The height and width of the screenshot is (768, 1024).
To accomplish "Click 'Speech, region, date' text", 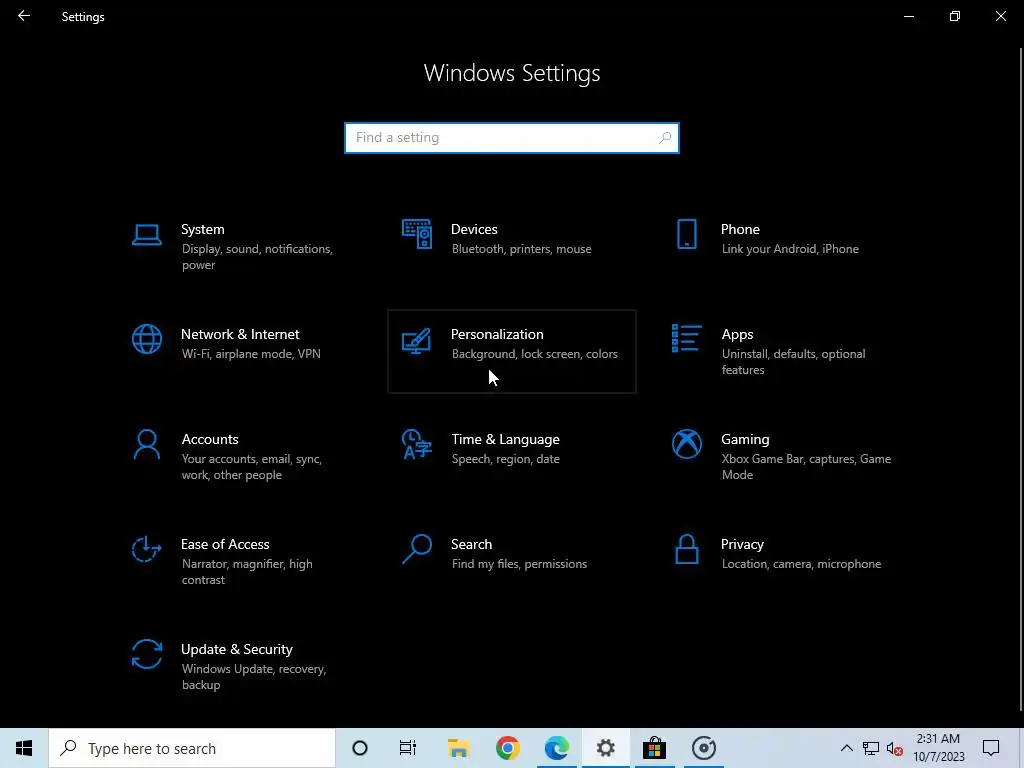I will click(x=505, y=459).
